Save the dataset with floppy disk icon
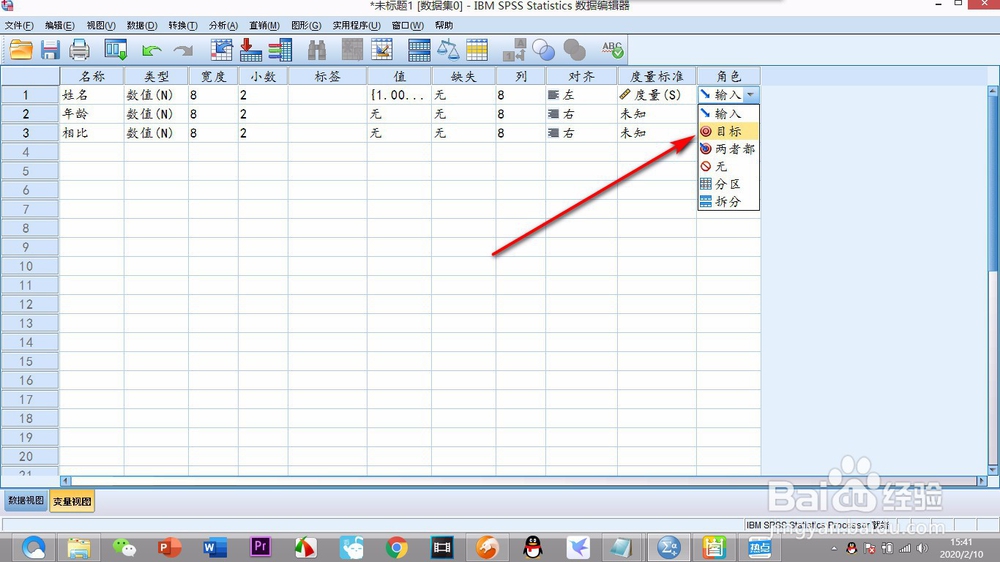 tap(50, 50)
